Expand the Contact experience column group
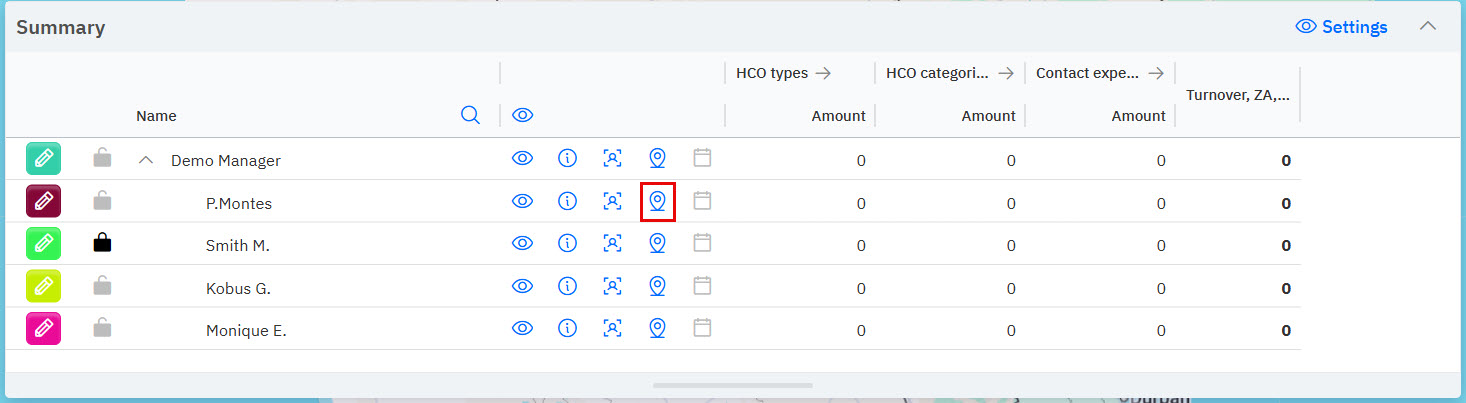Image resolution: width=1466 pixels, height=403 pixels. click(1155, 73)
